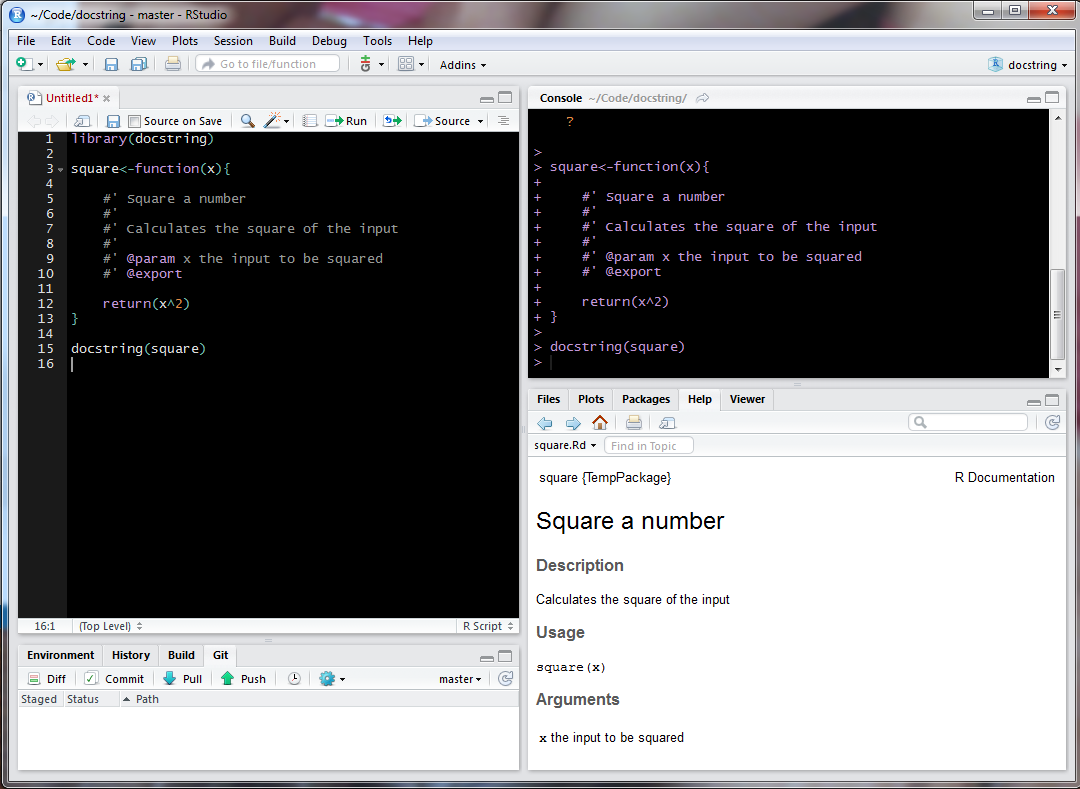The image size is (1080, 789).
Task: Open the version control Git toolbar icon
Action: pos(365,64)
